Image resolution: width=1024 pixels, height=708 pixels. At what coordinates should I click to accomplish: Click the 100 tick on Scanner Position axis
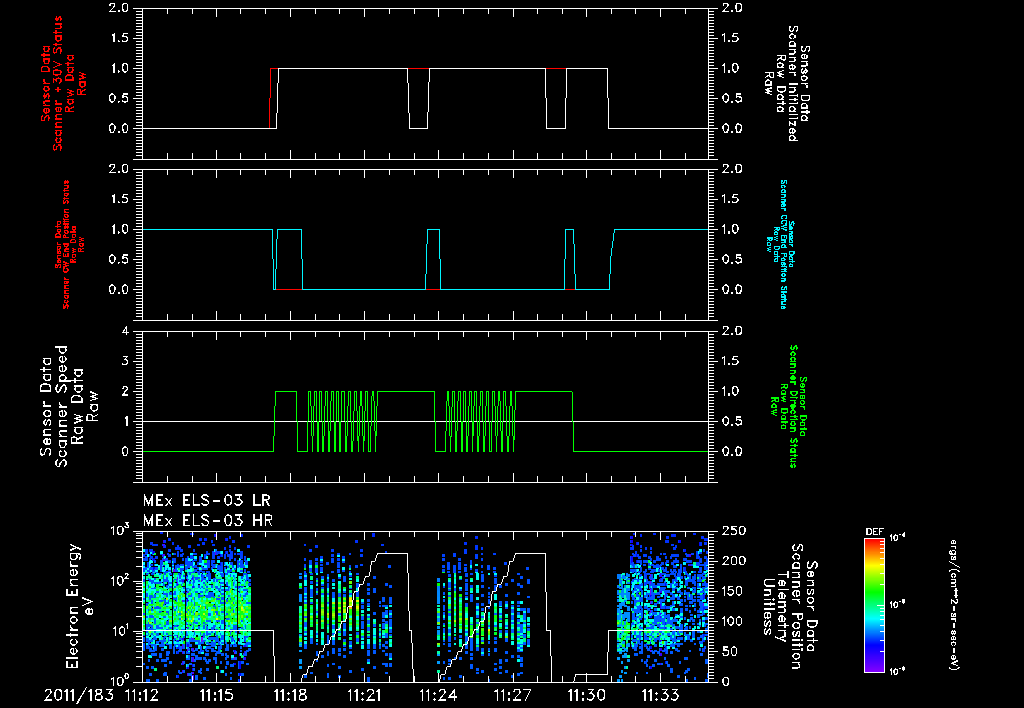pos(735,621)
